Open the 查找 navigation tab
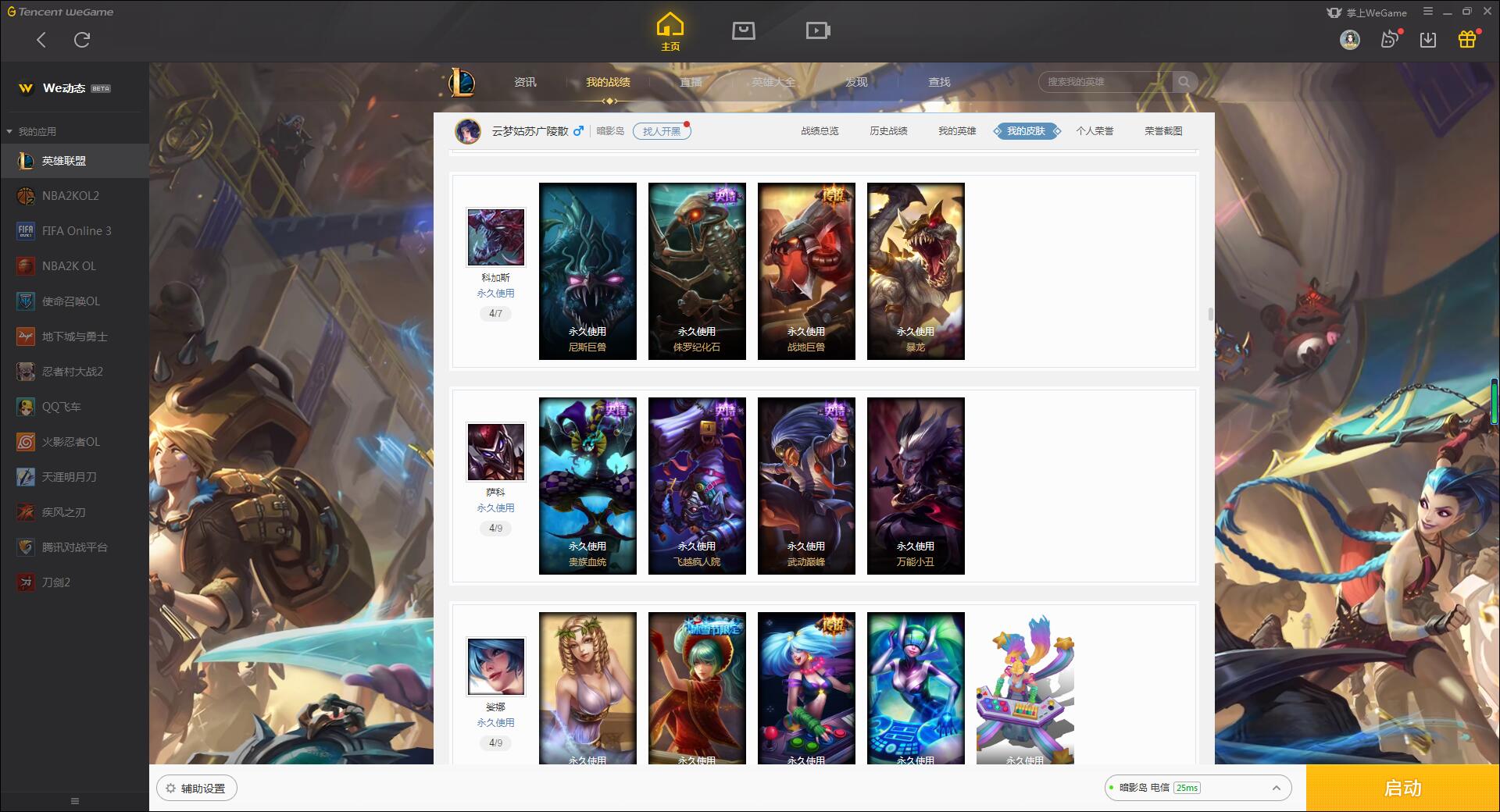 coord(939,82)
